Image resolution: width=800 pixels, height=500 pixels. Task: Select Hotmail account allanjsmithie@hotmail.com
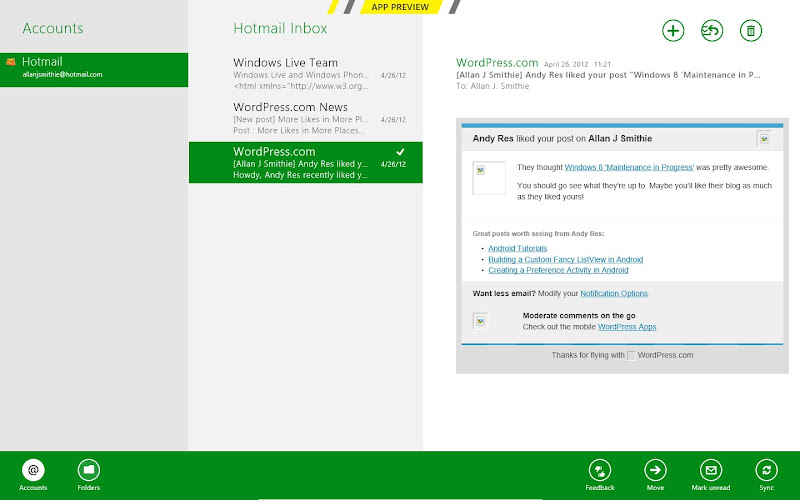point(94,69)
